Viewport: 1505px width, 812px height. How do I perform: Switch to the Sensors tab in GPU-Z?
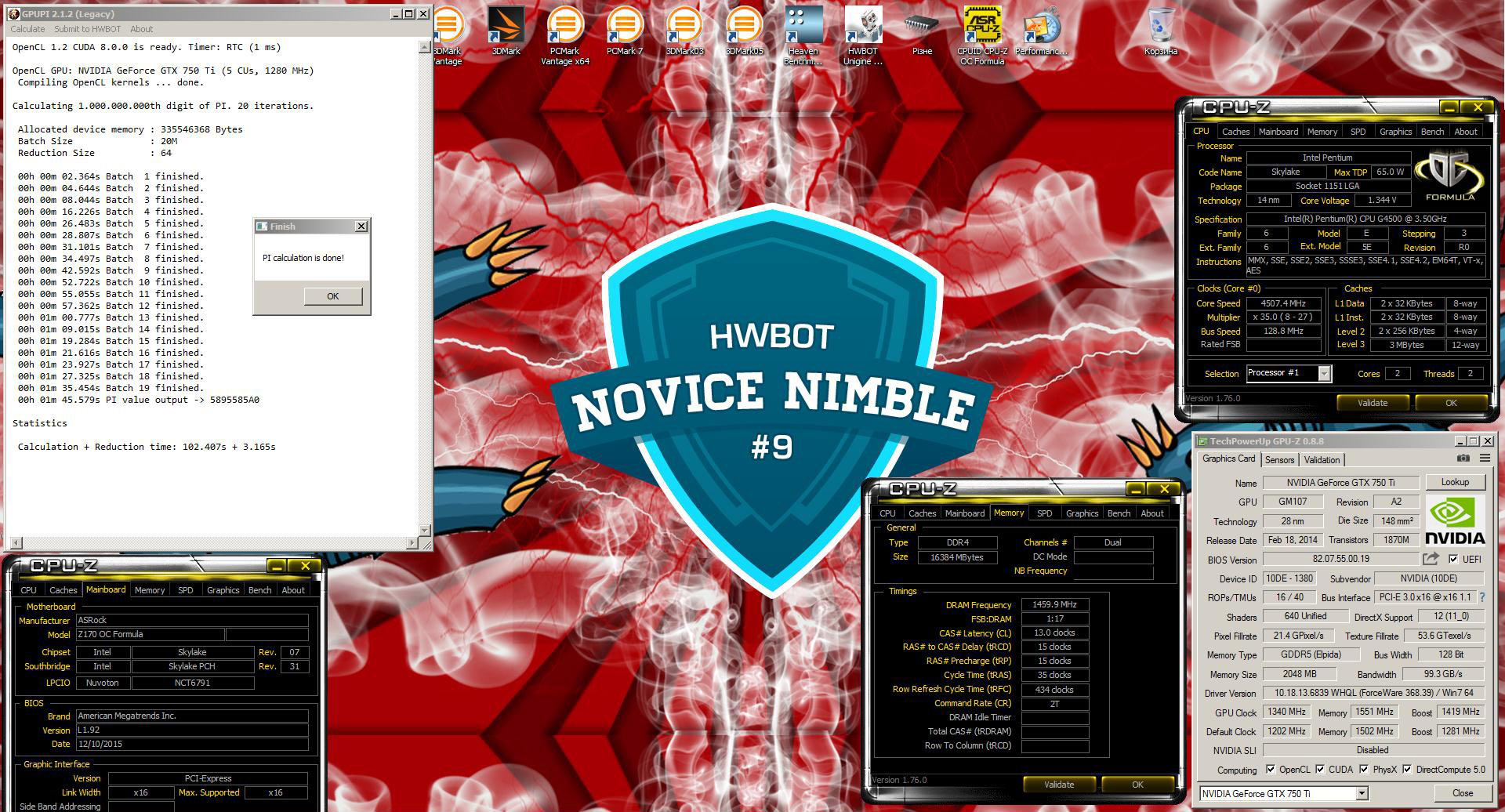pos(1279,460)
